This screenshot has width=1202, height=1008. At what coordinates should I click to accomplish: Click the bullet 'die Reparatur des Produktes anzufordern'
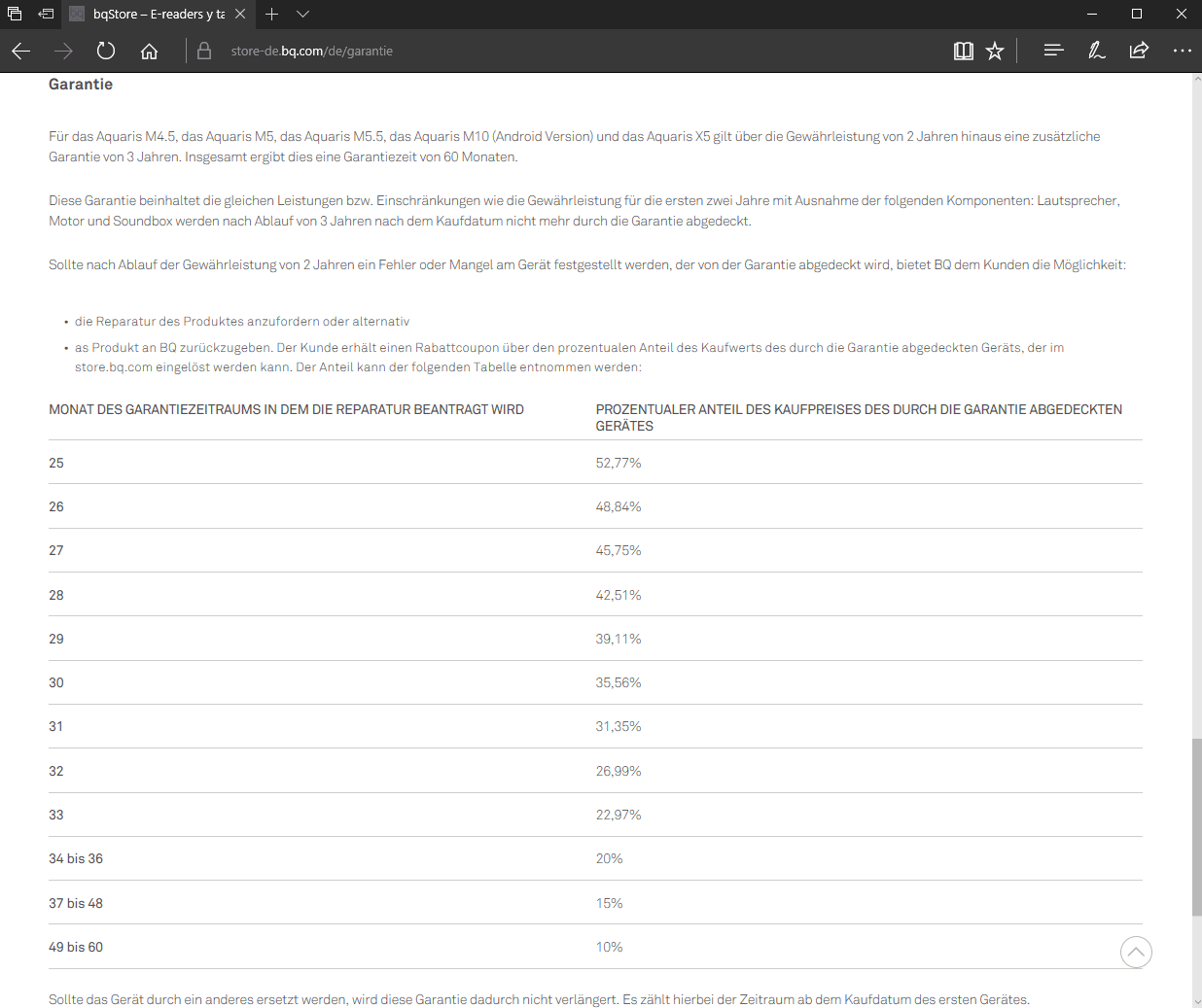click(x=242, y=321)
